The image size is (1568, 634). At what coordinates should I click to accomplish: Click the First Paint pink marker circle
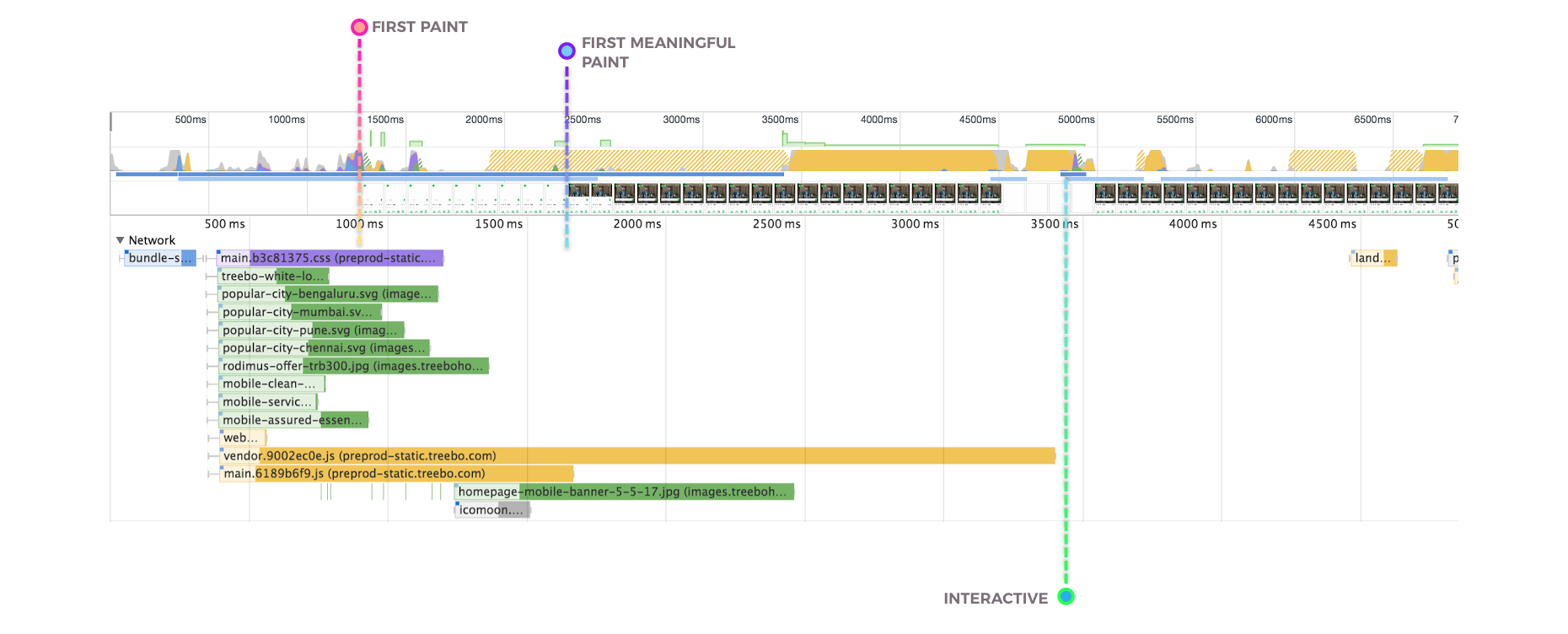pos(359,27)
